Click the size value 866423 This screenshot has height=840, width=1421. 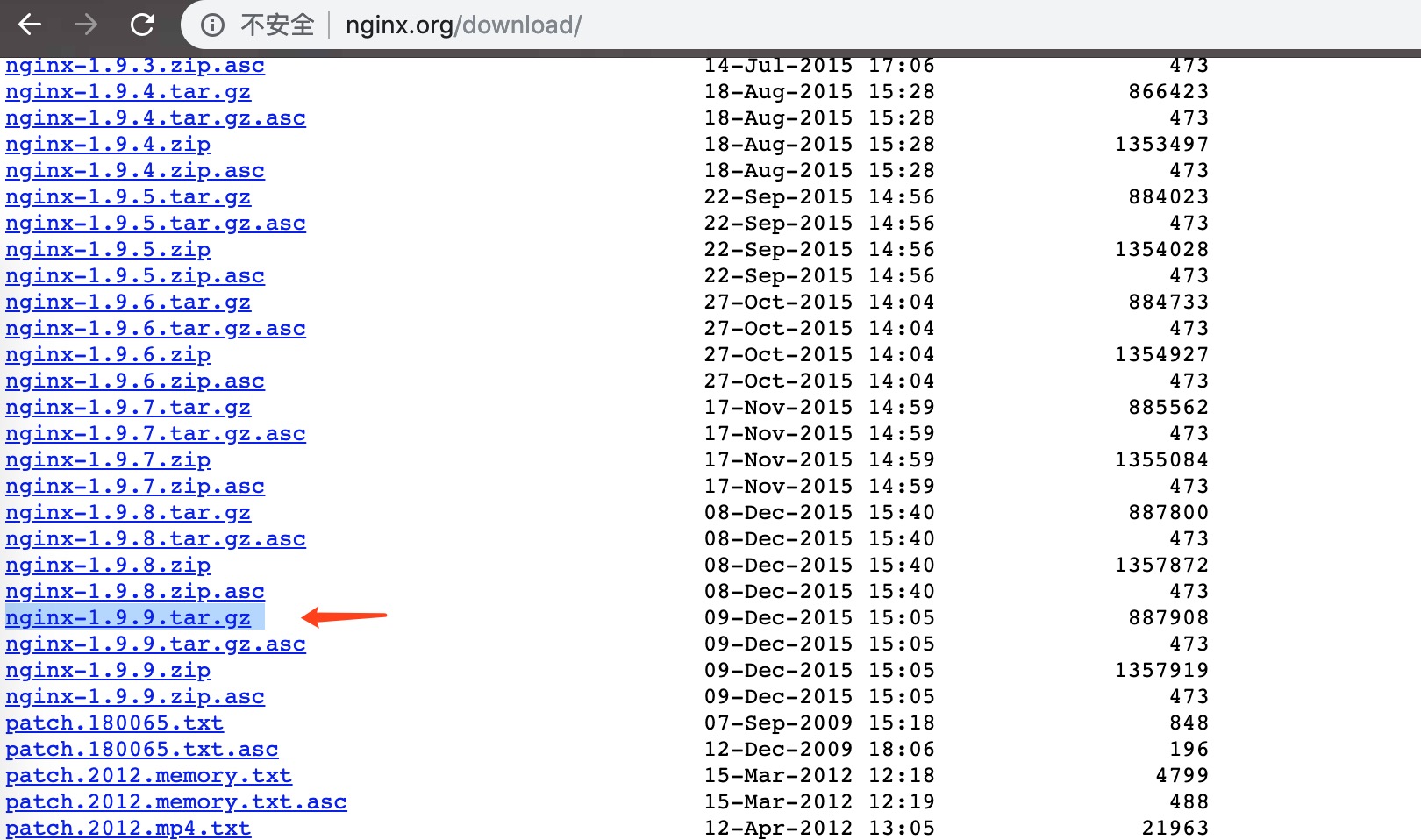tap(1168, 92)
